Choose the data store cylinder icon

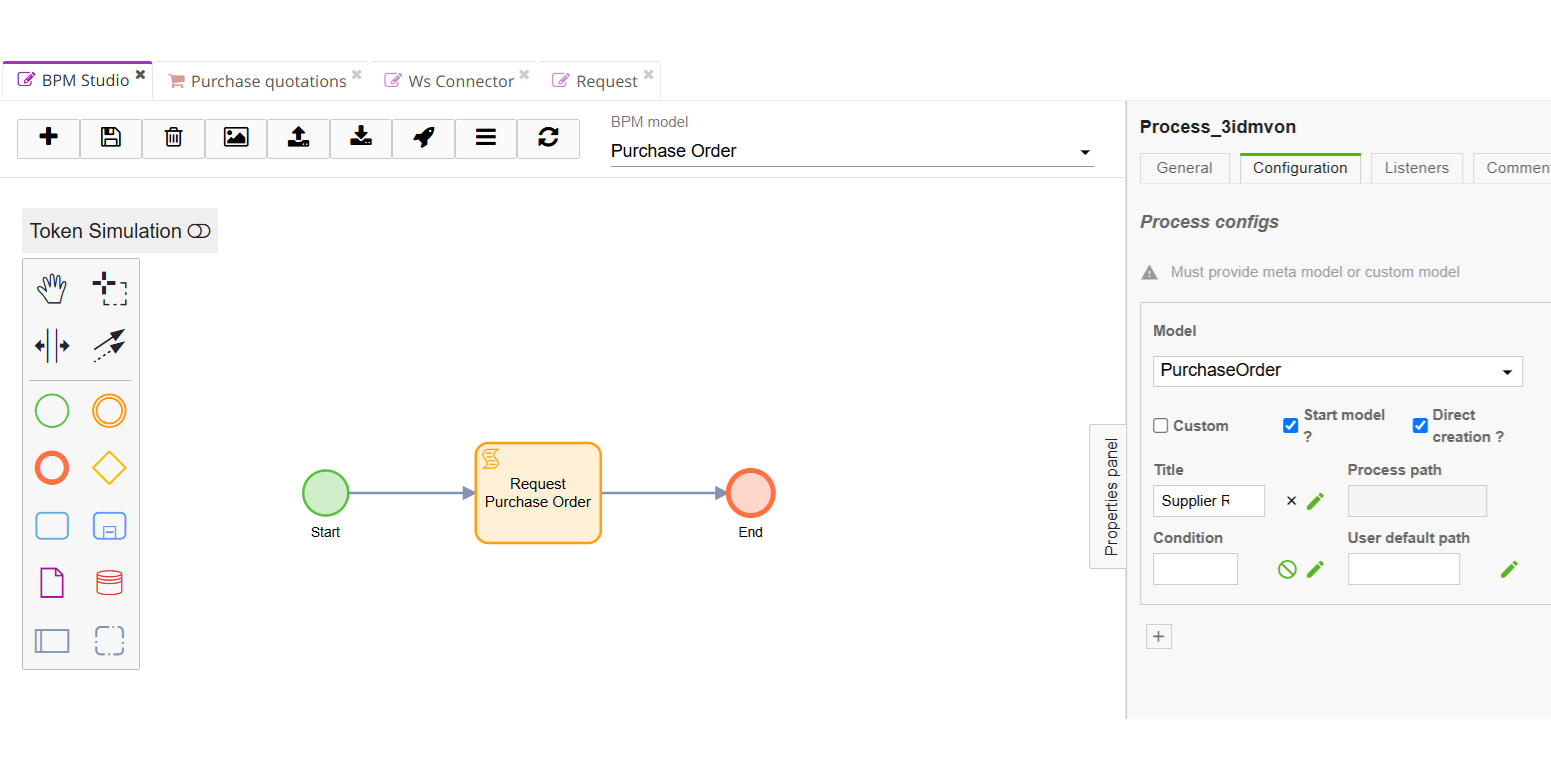[109, 583]
